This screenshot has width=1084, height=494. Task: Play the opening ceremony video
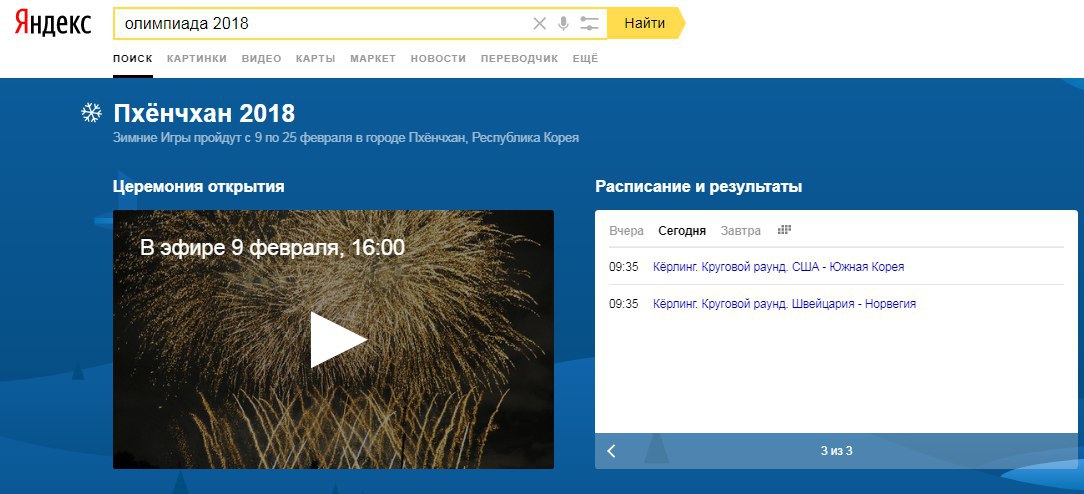pos(337,339)
